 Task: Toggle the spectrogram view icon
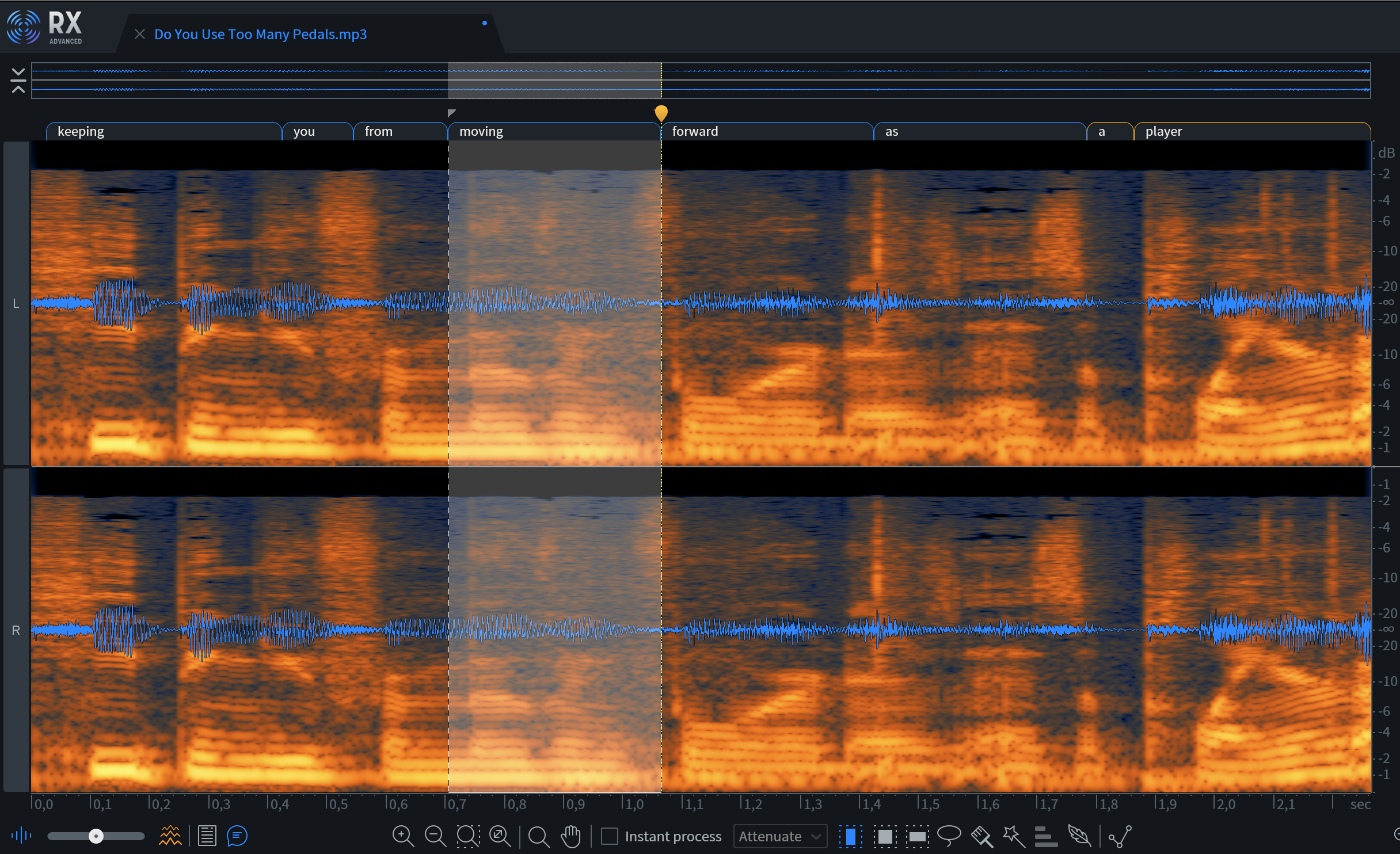point(170,836)
